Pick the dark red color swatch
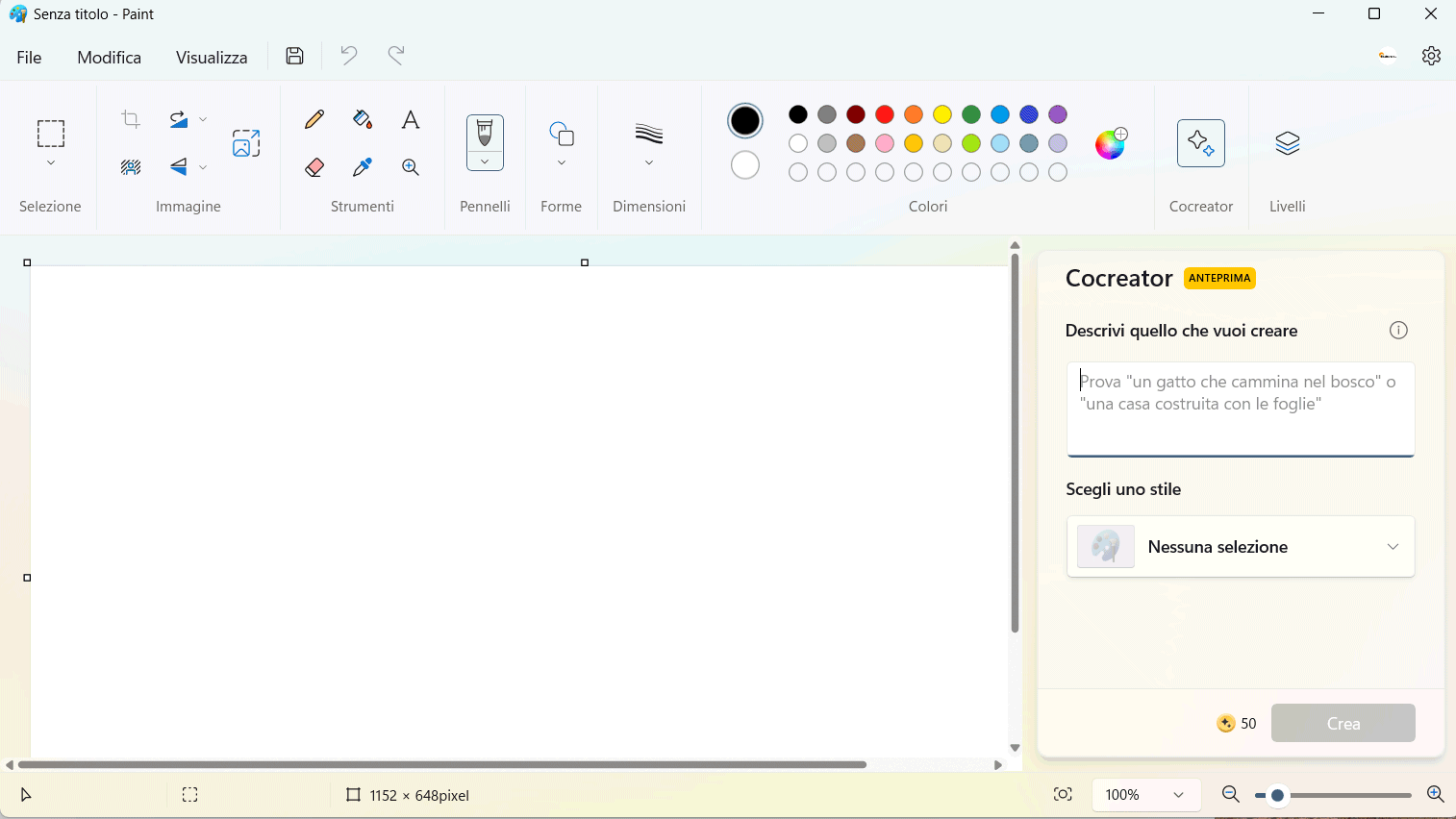 pyautogui.click(x=856, y=114)
